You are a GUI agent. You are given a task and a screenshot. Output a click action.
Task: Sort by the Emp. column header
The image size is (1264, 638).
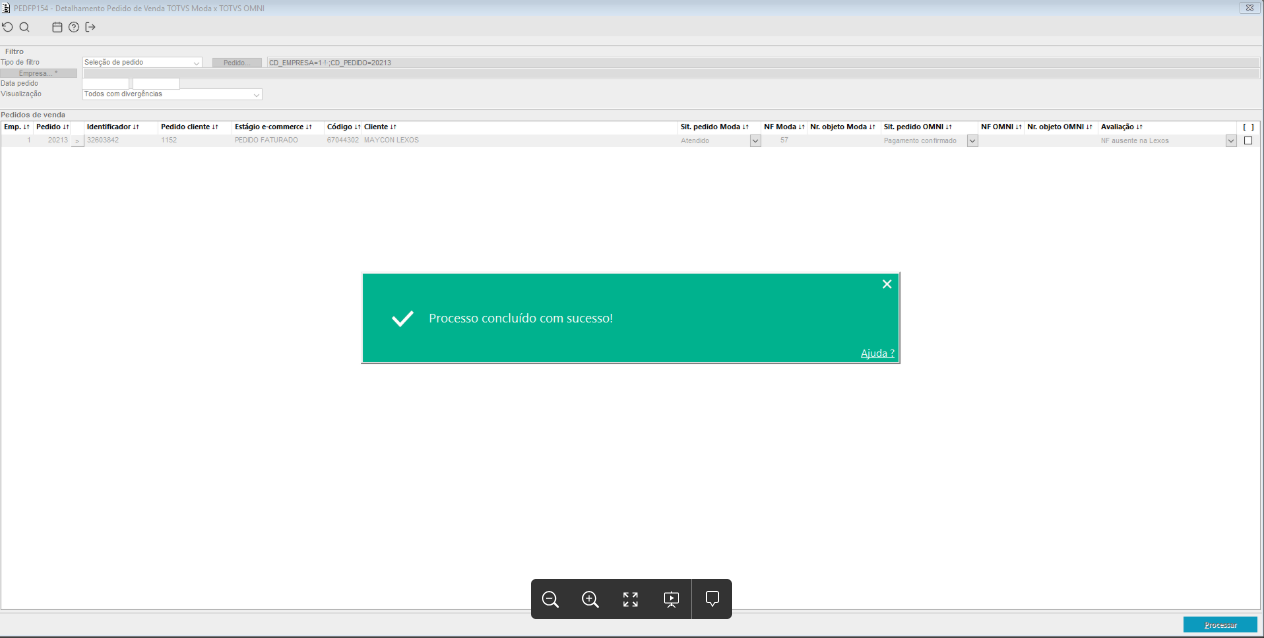point(17,127)
